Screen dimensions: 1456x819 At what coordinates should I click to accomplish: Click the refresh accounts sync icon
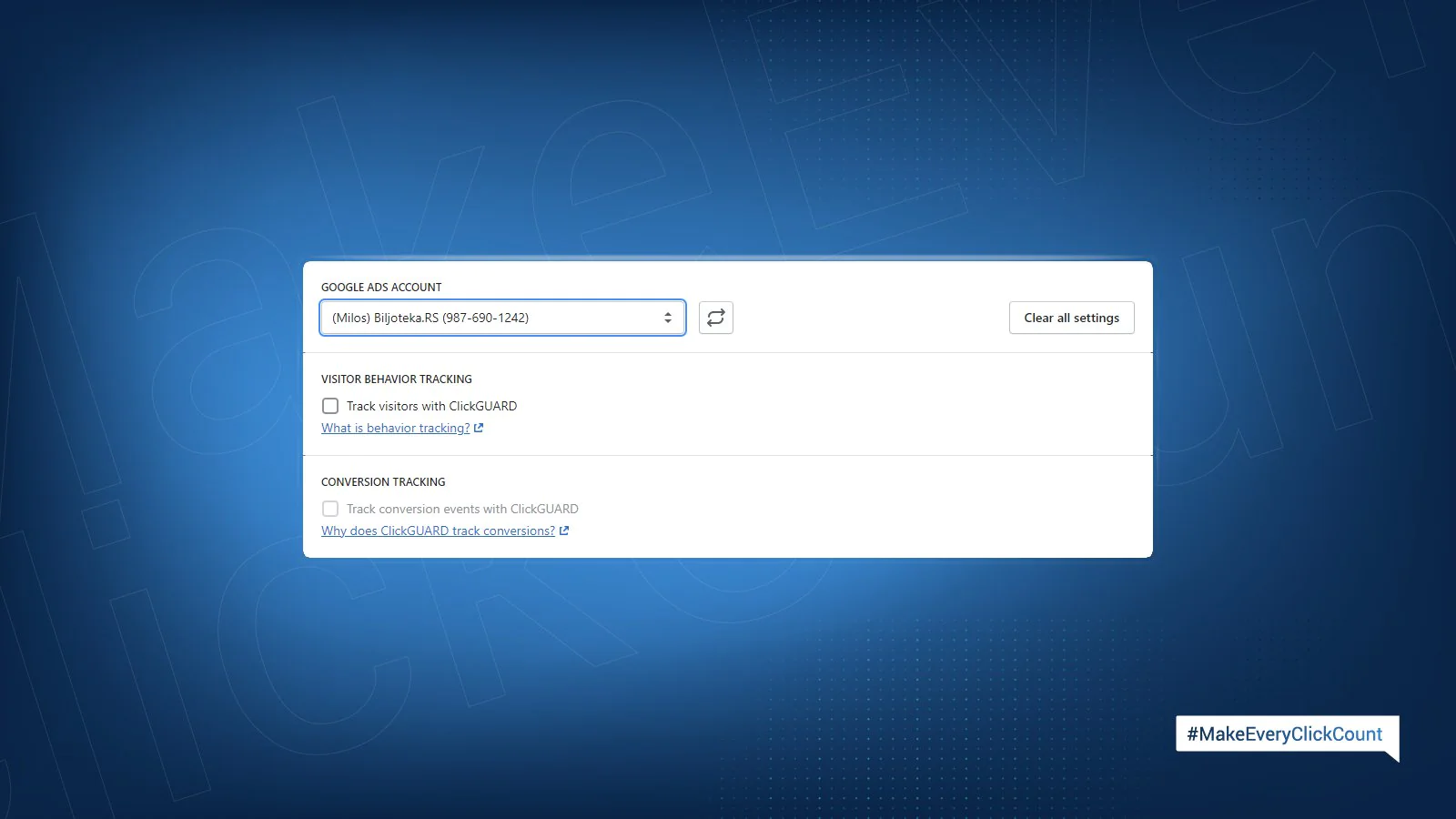click(716, 318)
